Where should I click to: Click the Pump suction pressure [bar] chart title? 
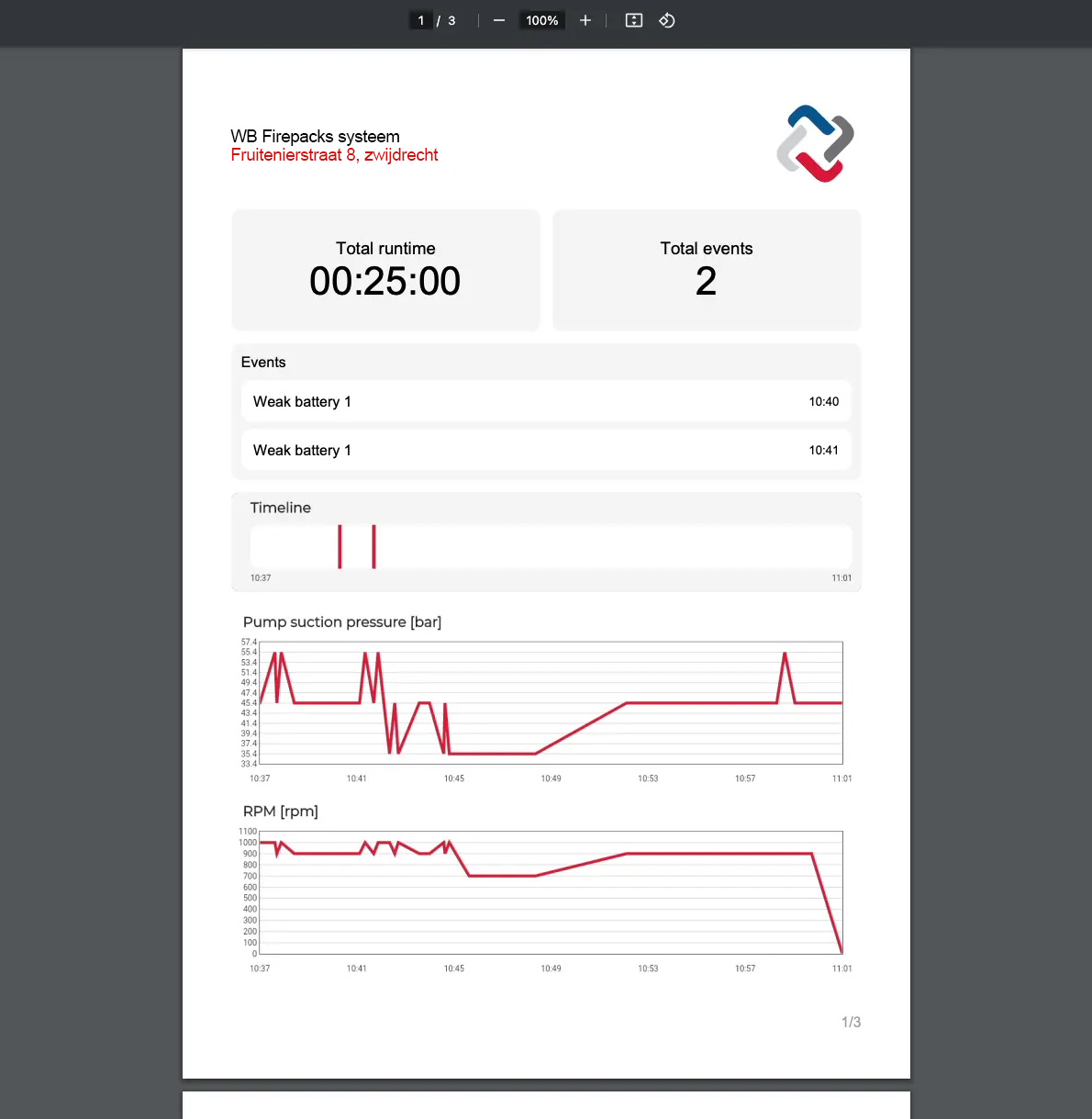(342, 622)
